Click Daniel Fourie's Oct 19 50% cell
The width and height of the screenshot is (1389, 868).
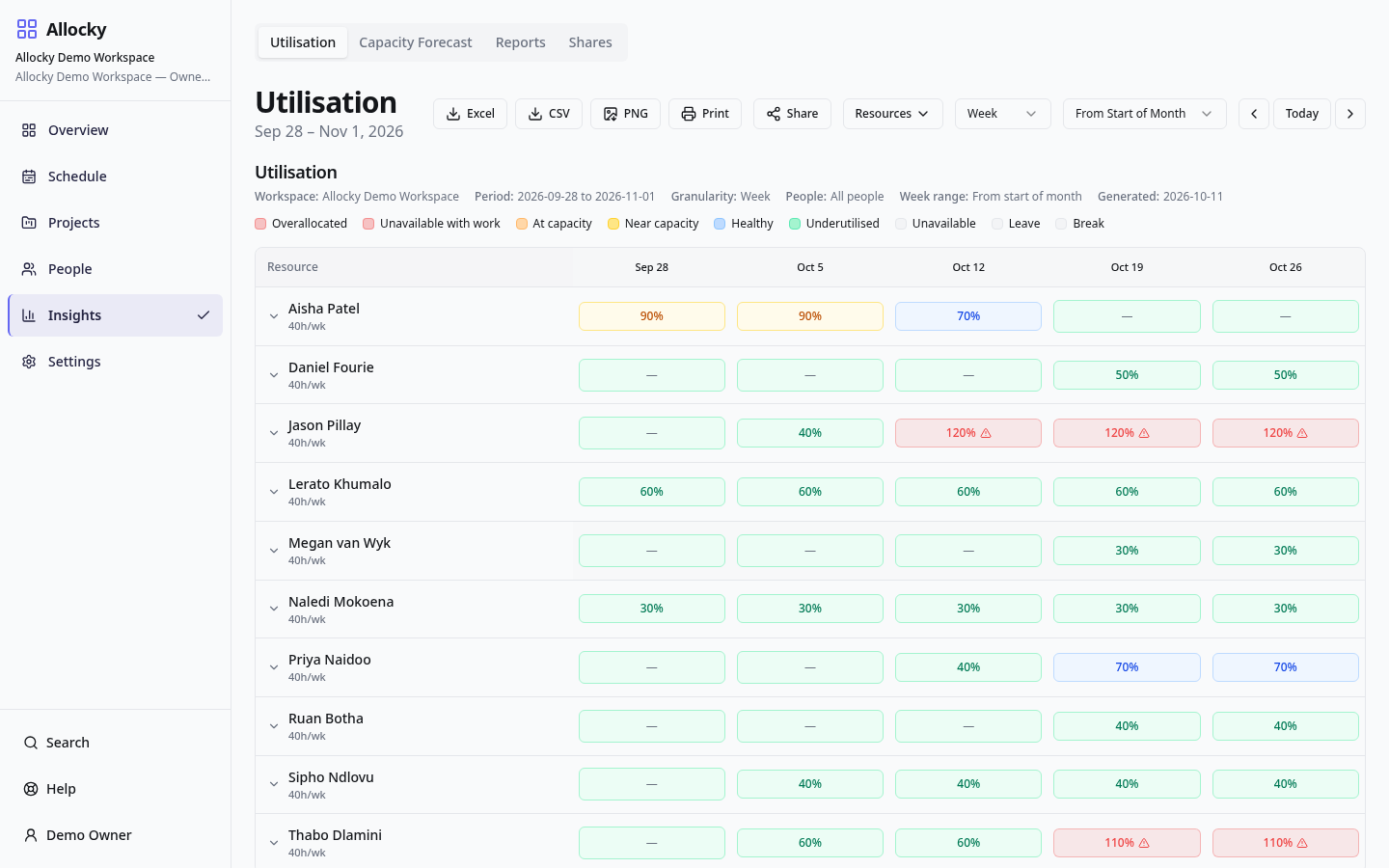(1127, 375)
